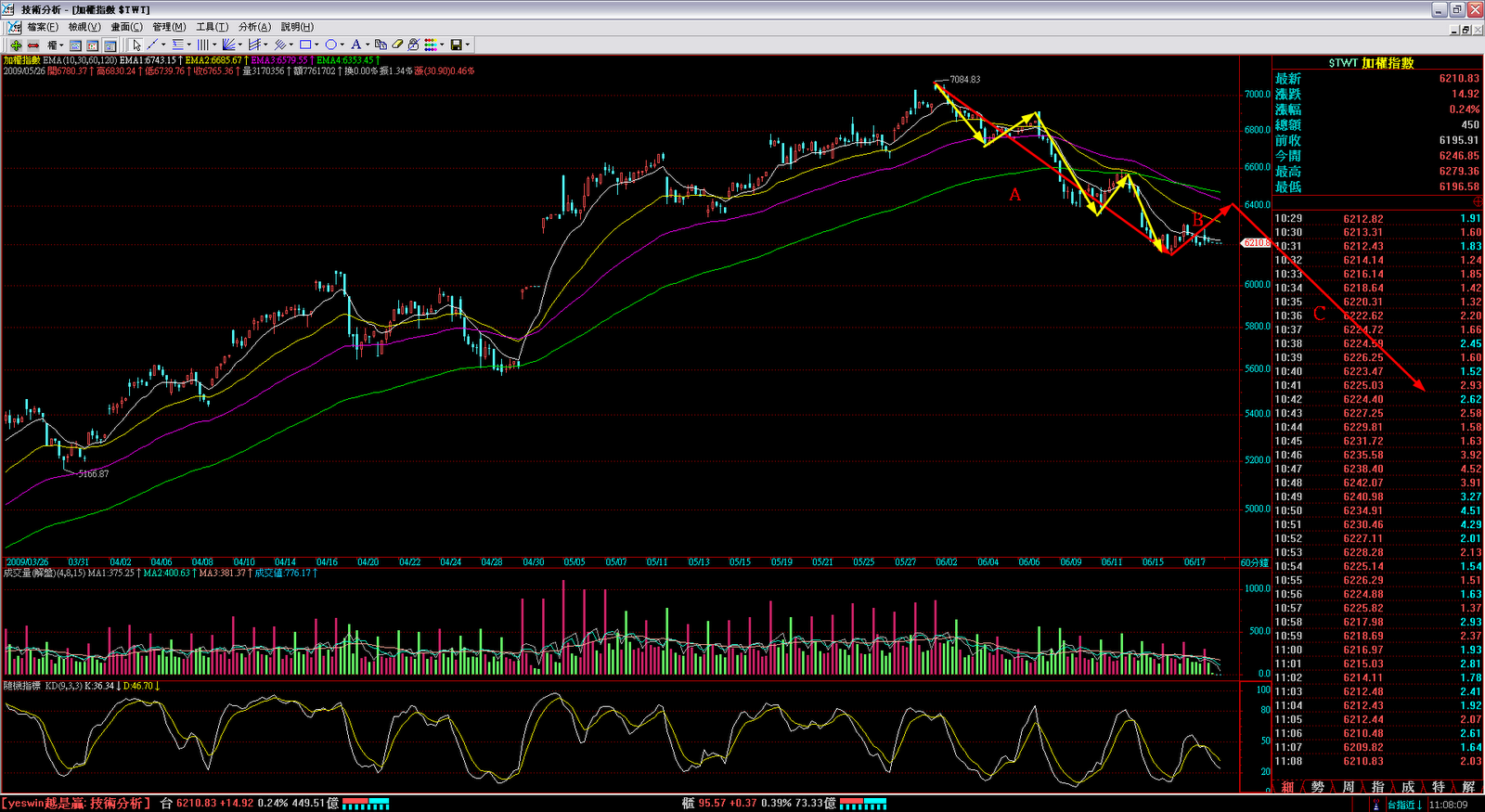
Task: Open the 分析(A) menu
Action: click(254, 27)
